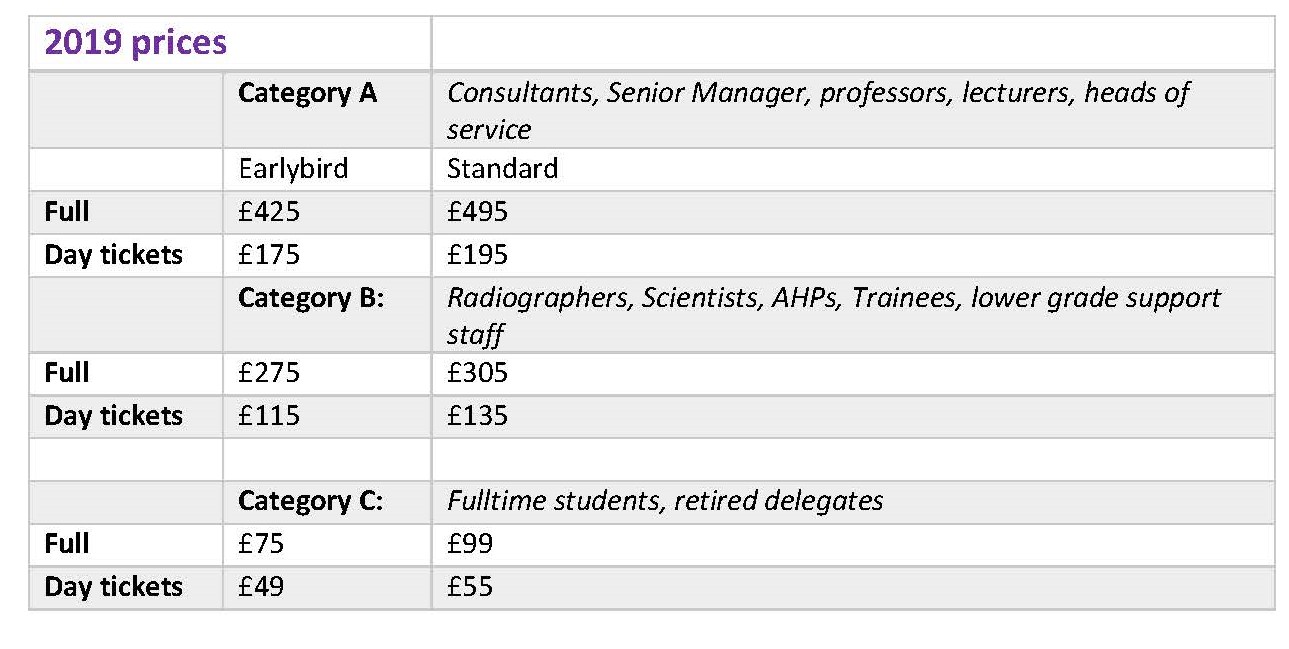Click the £425 Earlybird full price

point(269,212)
